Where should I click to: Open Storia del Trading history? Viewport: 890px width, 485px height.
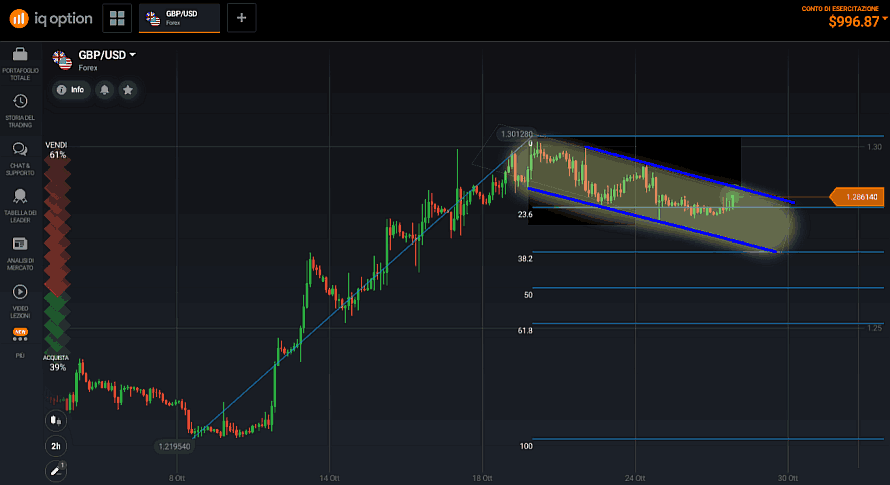(x=20, y=108)
